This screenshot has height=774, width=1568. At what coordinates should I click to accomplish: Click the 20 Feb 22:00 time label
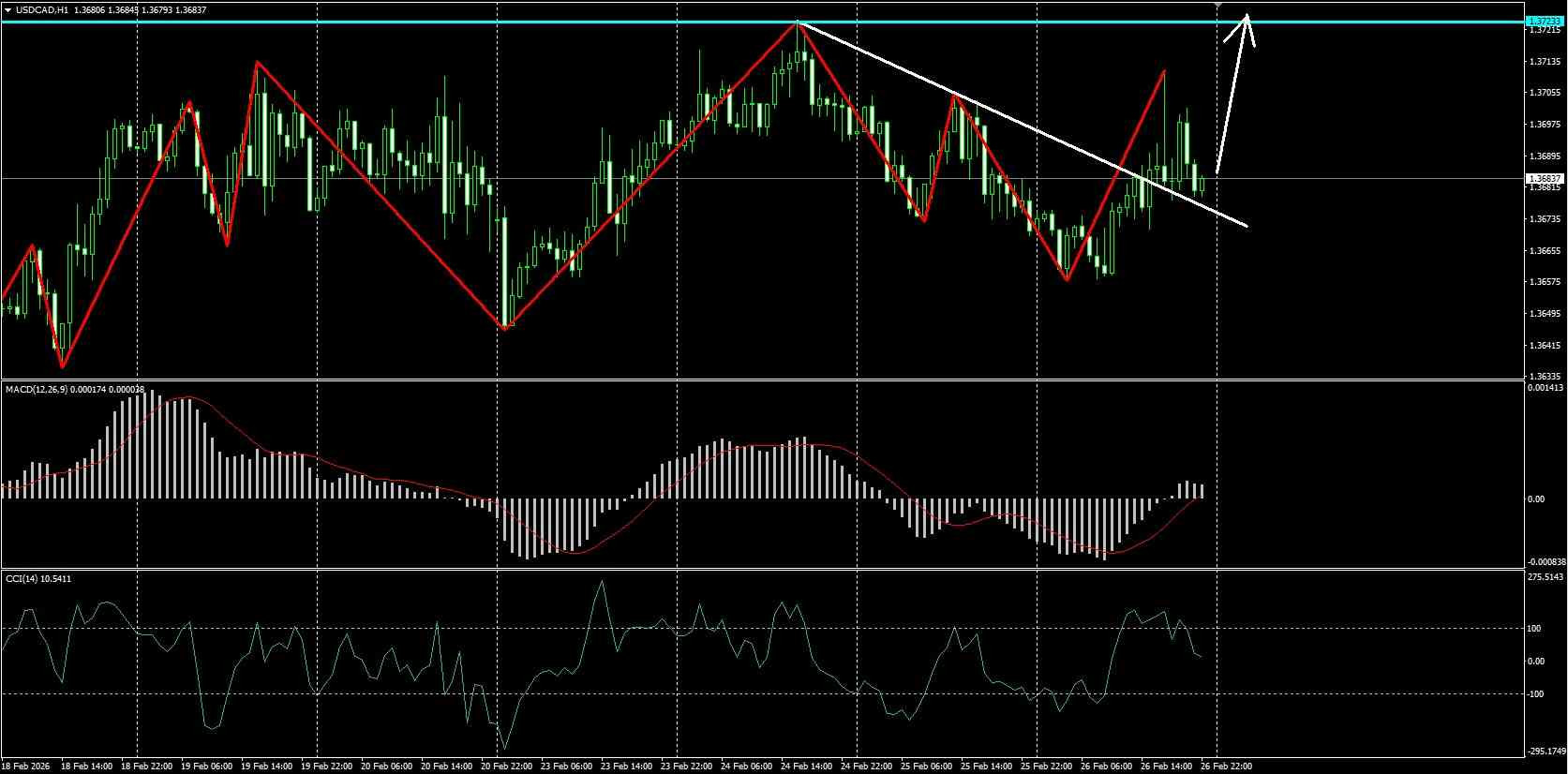[x=507, y=766]
